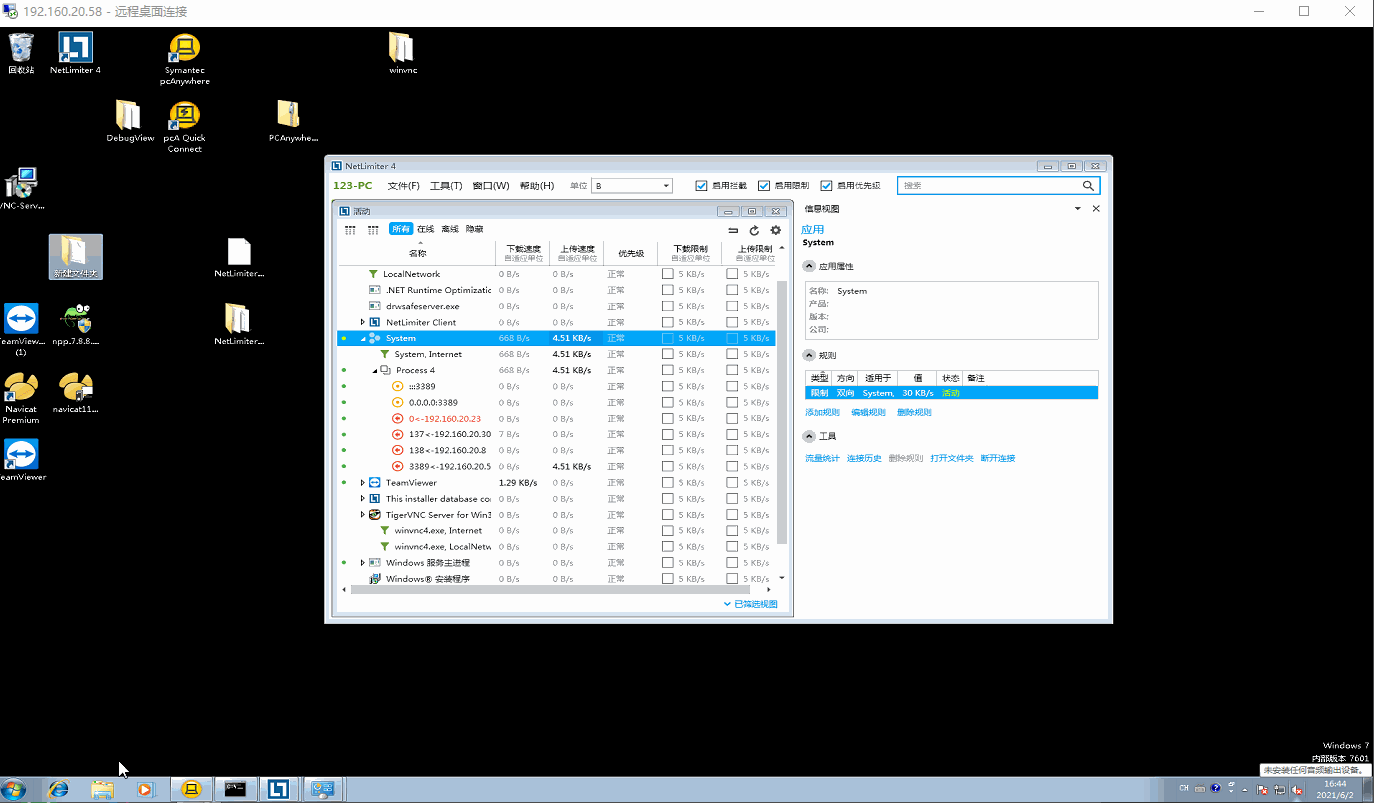Expand the TeamViewer tree node
This screenshot has height=803, width=1374.
coord(363,483)
